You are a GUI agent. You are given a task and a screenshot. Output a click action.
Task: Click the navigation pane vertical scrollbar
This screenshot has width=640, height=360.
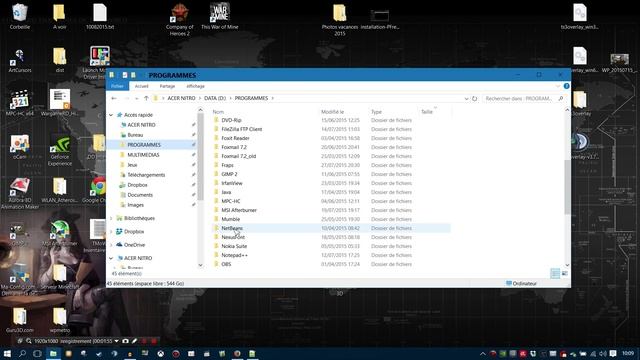pyautogui.click(x=200, y=157)
